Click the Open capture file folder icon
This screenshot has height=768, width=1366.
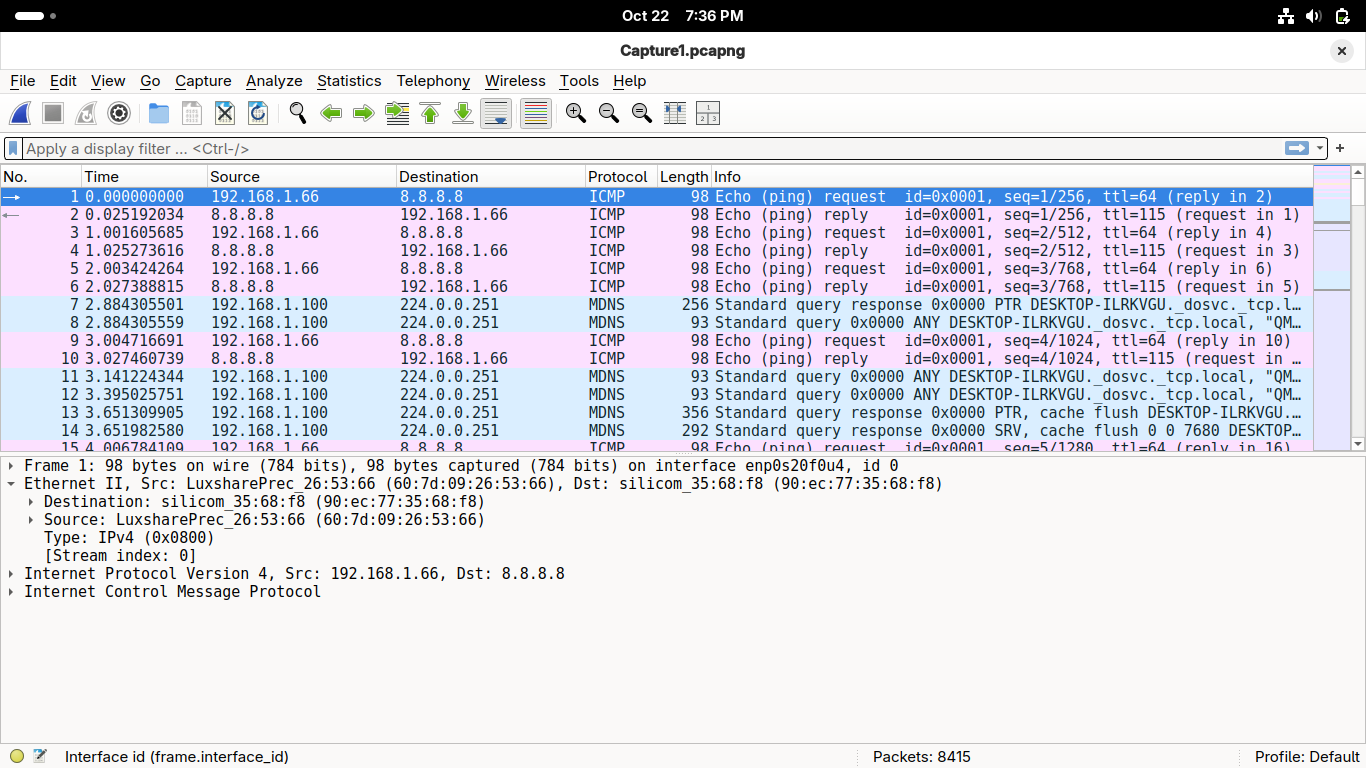coord(158,114)
